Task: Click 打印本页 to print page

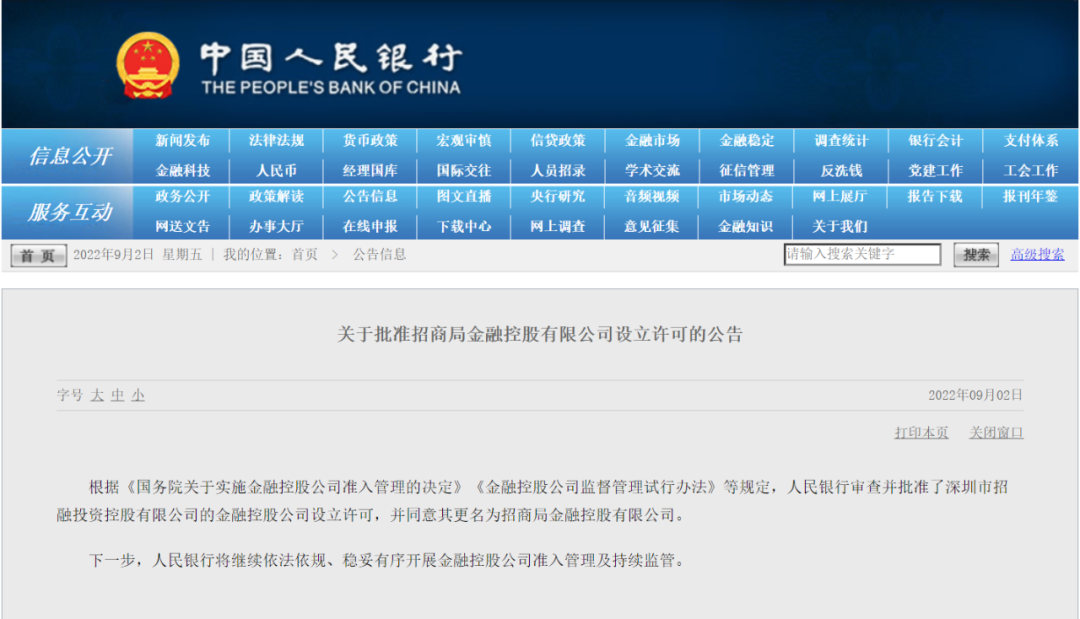Action: coord(922,432)
